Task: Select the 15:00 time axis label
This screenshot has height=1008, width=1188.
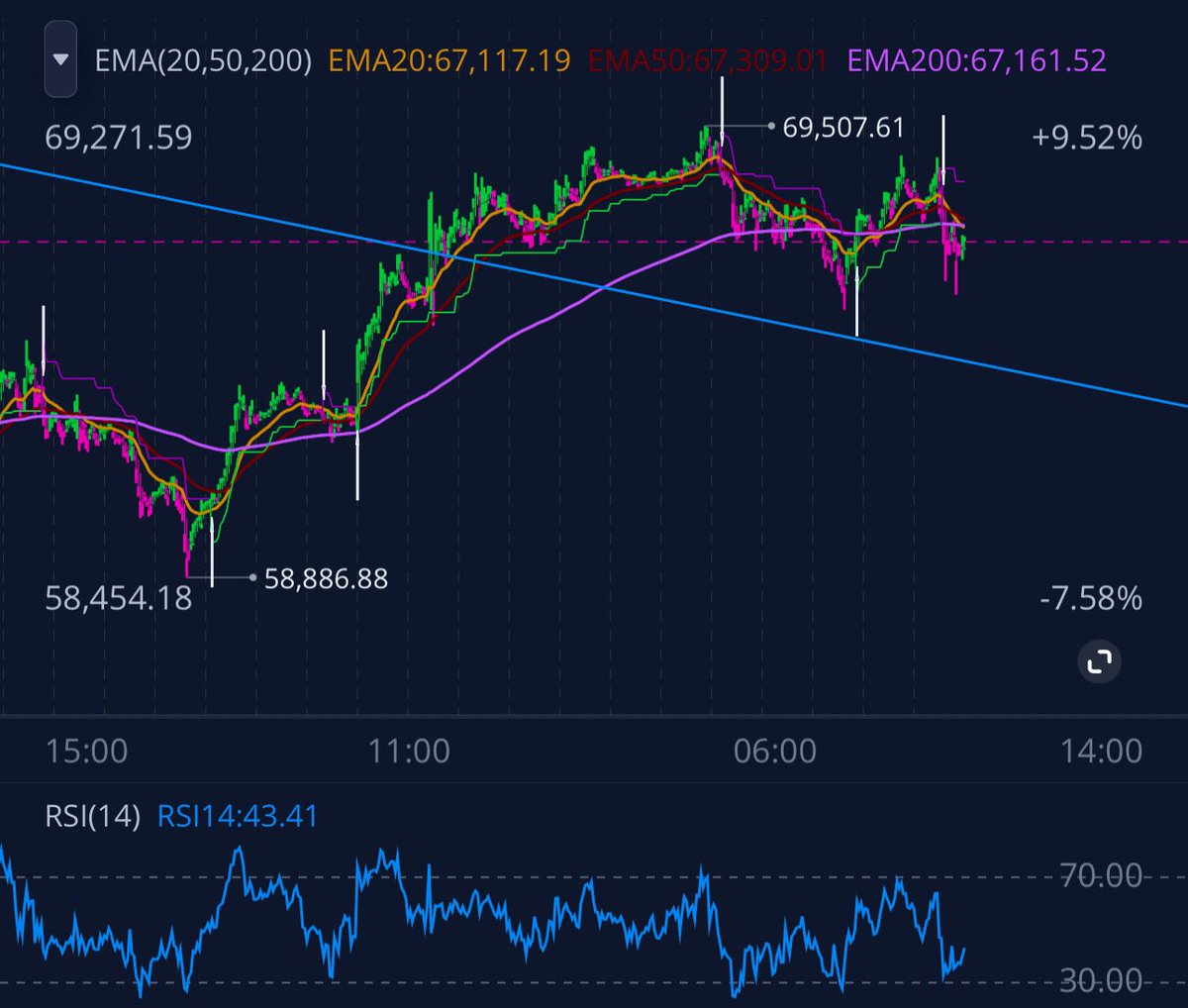Action: click(x=86, y=751)
